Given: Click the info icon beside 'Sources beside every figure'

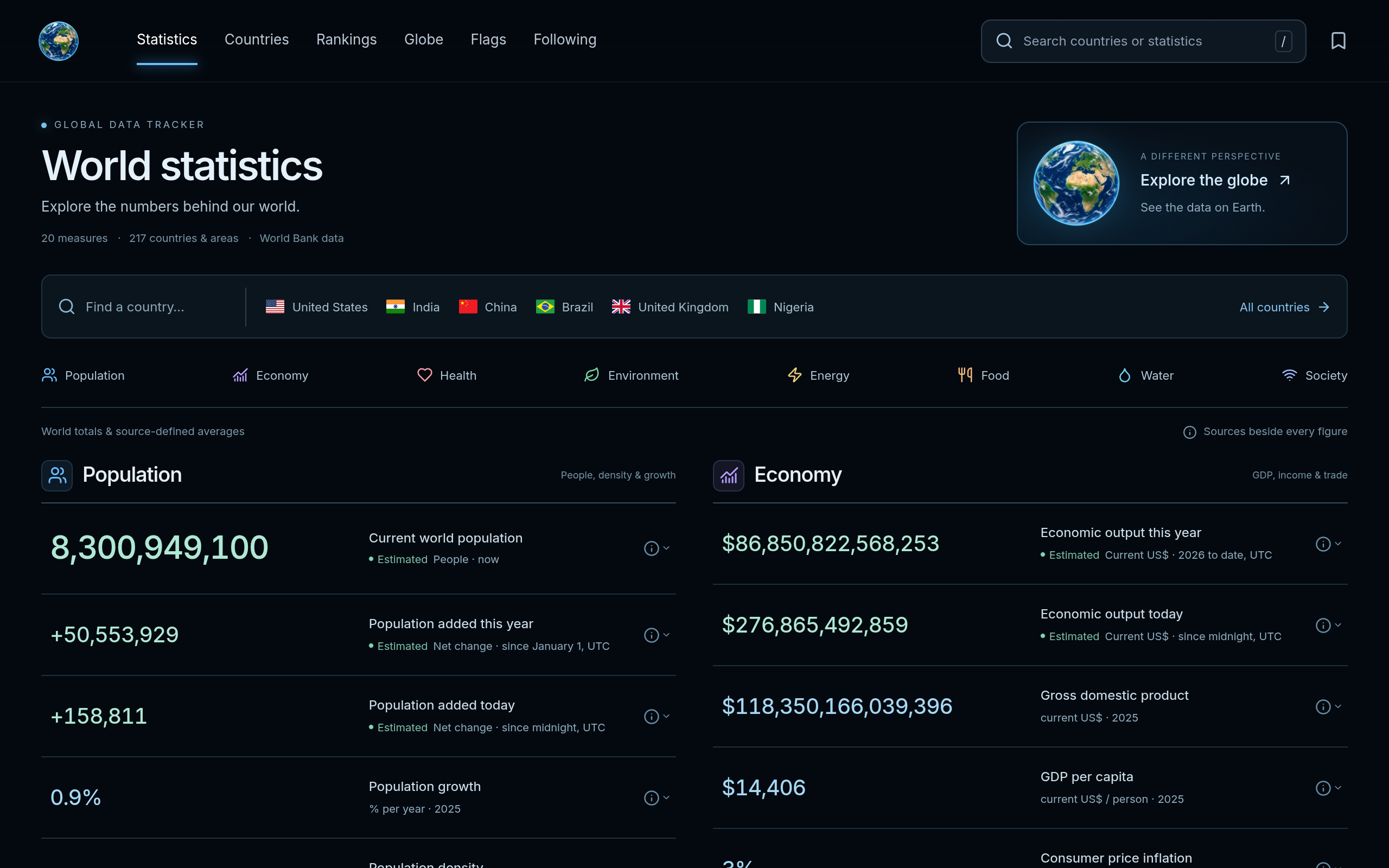Looking at the screenshot, I should tap(1190, 432).
